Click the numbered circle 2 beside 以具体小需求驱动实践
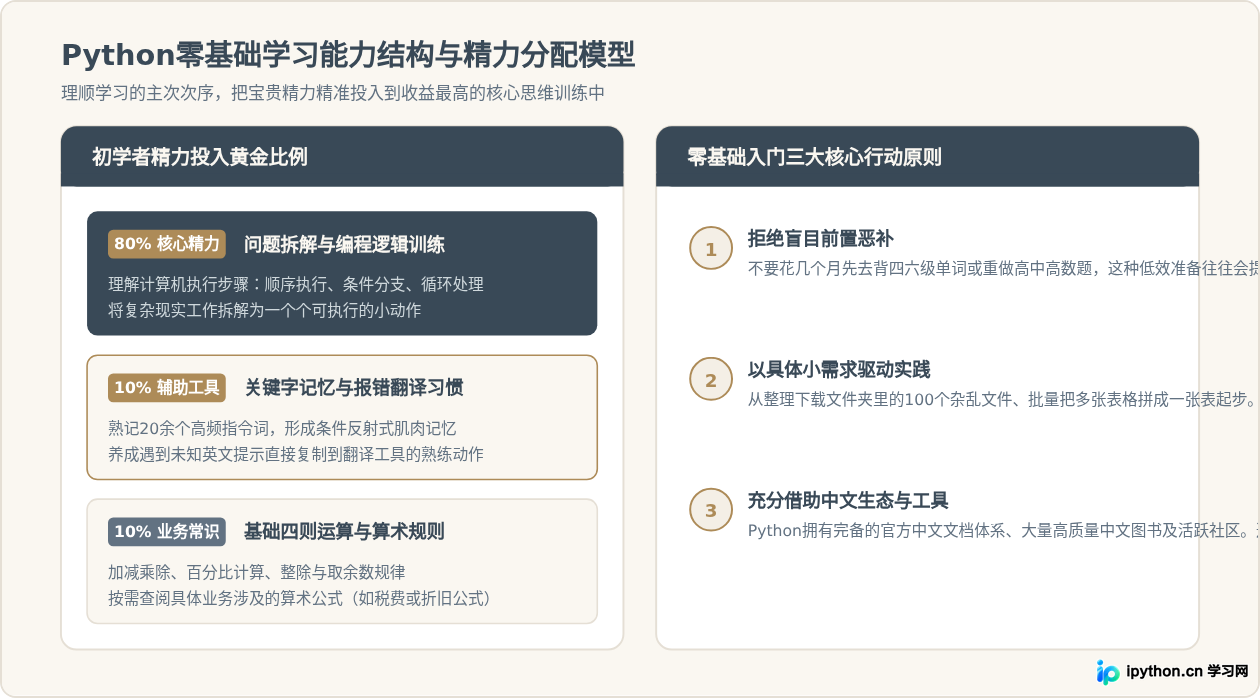Image resolution: width=1260 pixels, height=698 pixels. pyautogui.click(x=711, y=380)
